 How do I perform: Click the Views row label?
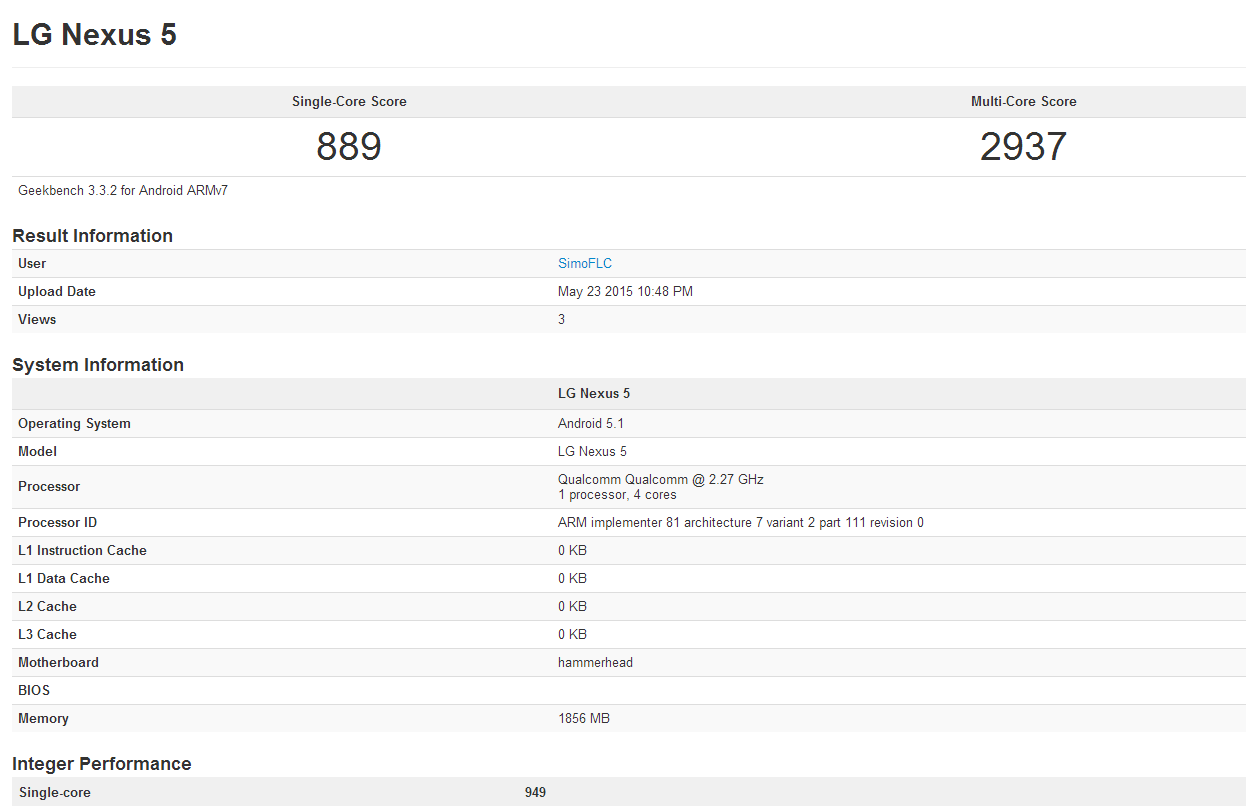pos(37,320)
